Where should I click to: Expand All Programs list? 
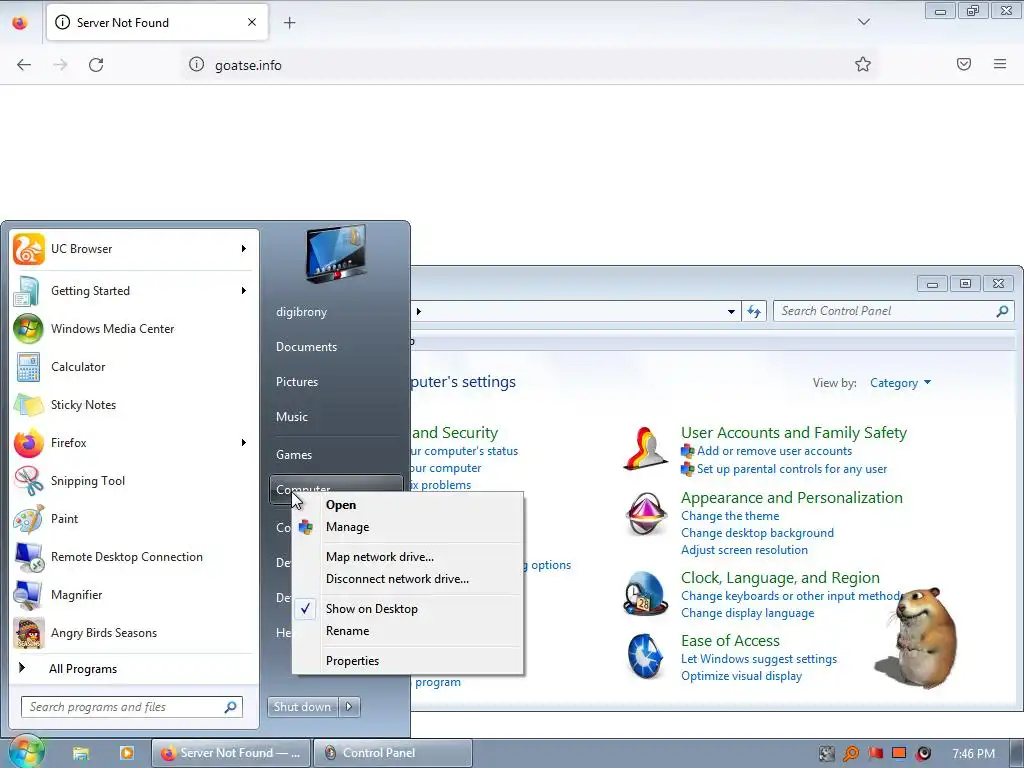pos(134,668)
